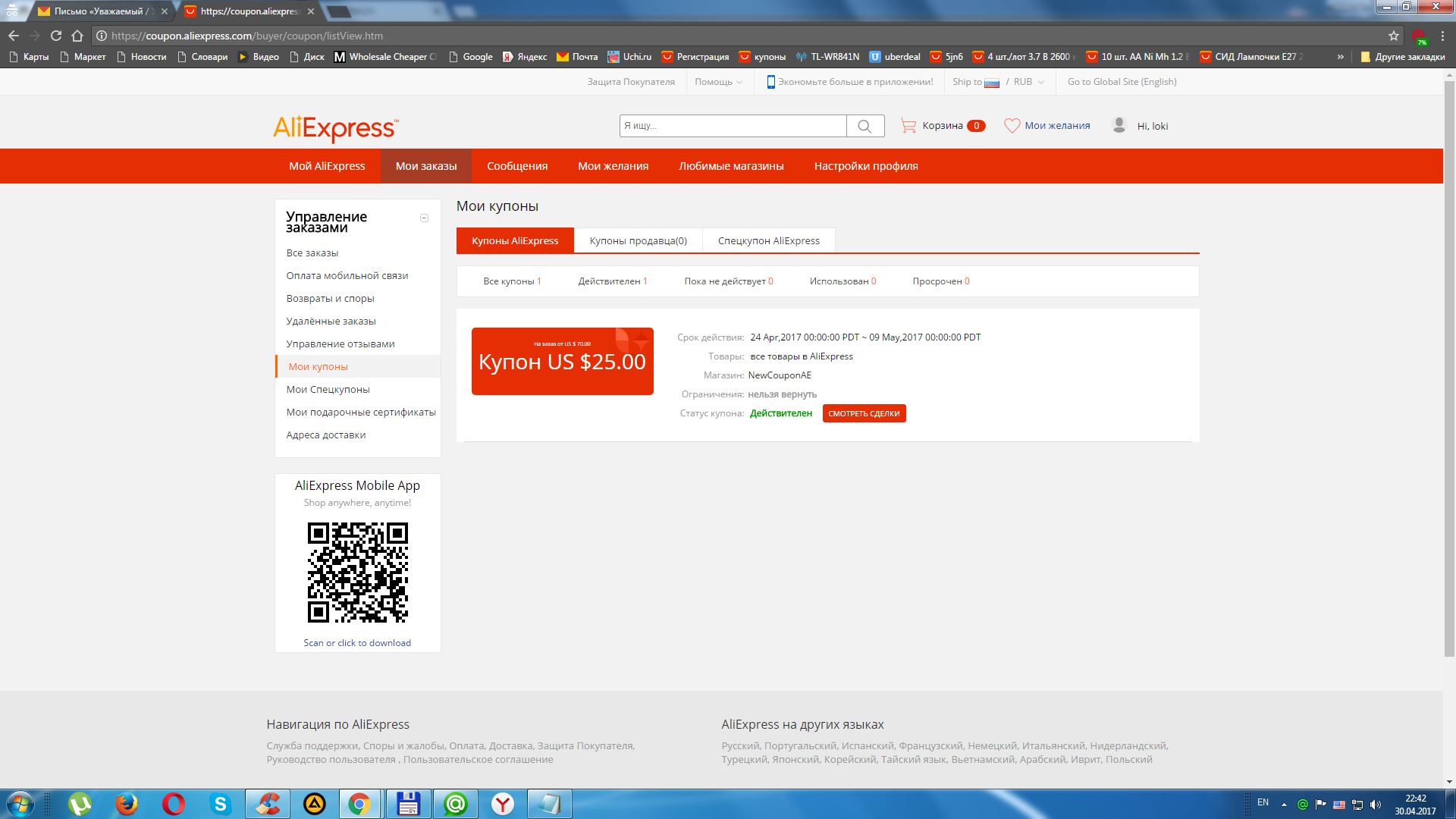This screenshot has height=819, width=1456.
Task: Click the EN language indicator in tray
Action: pyautogui.click(x=1263, y=802)
